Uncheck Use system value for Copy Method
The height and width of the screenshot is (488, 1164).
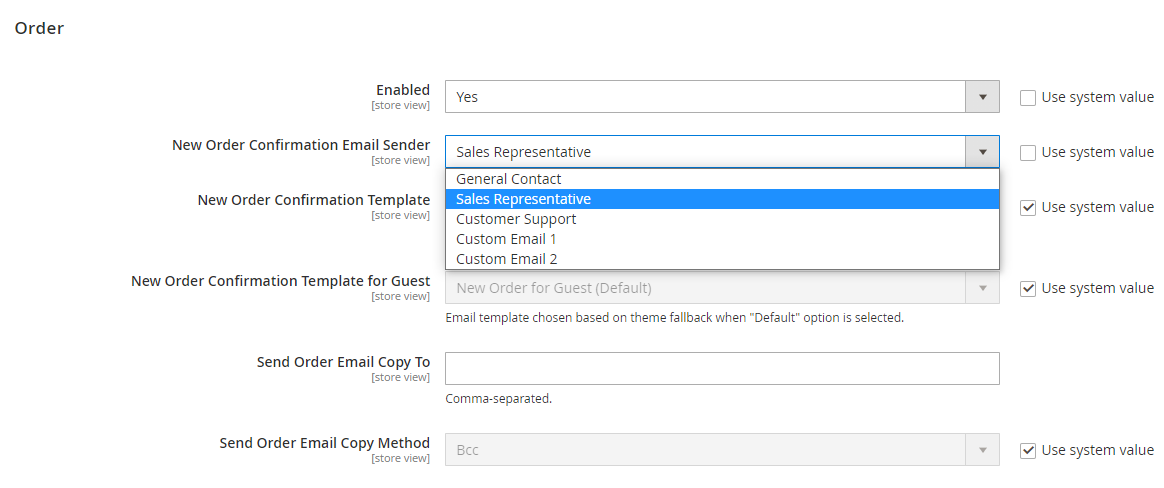coord(1028,451)
